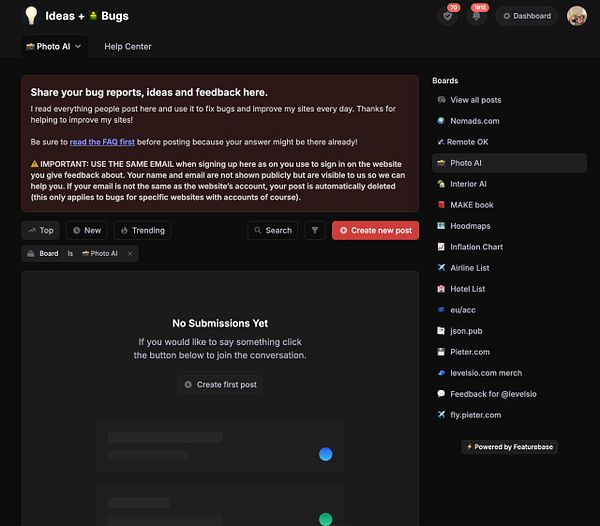Click the magnifier icon in Search
The height and width of the screenshot is (526, 600).
point(258,230)
